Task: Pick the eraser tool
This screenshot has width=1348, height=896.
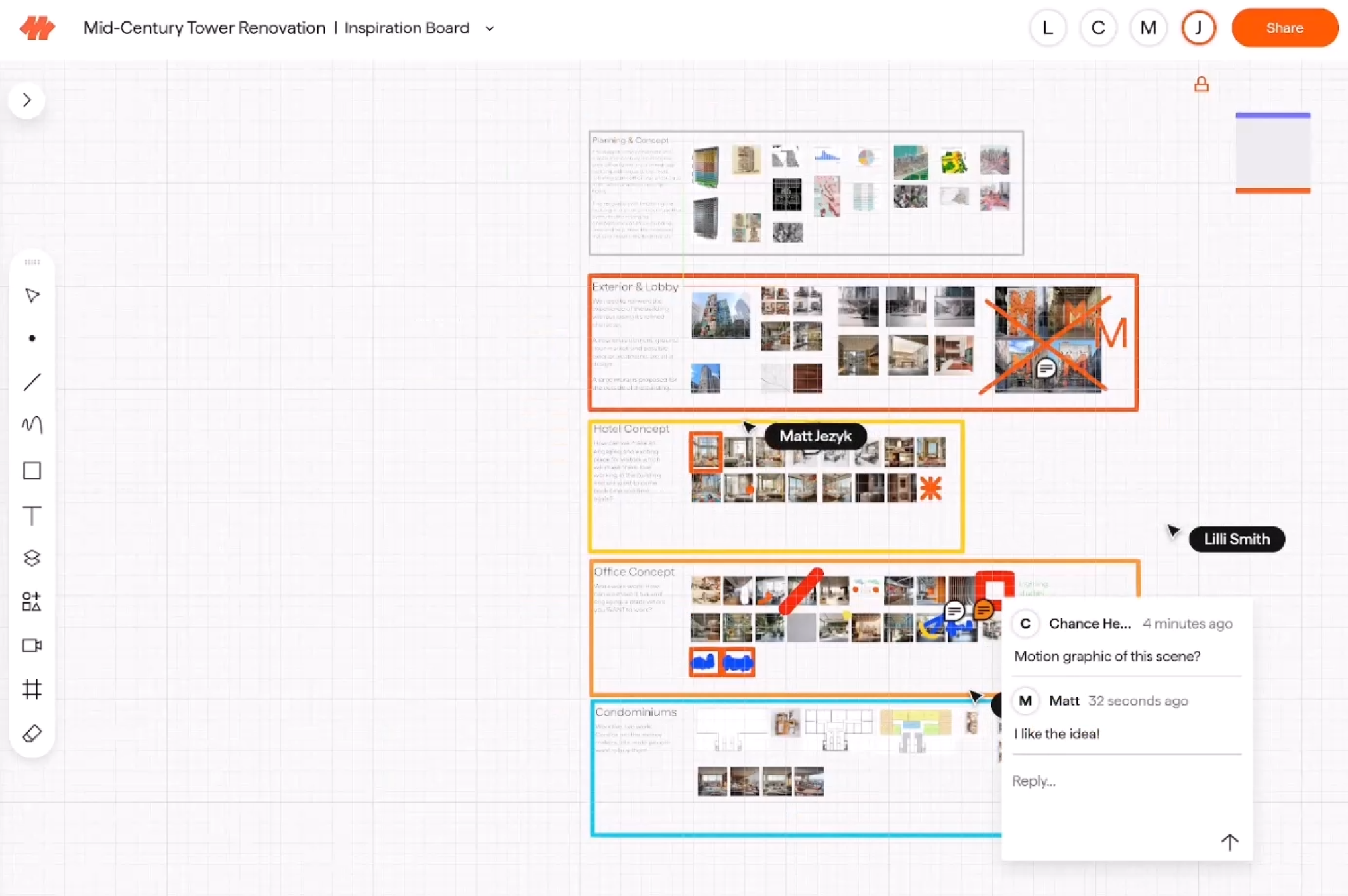Action: pos(32,733)
